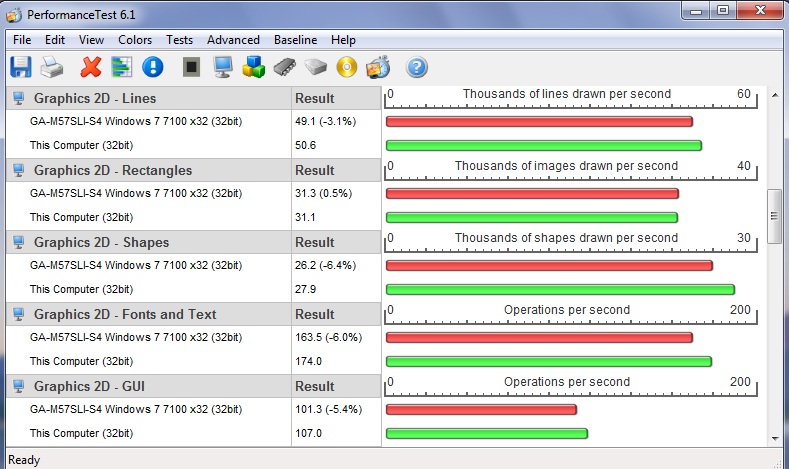
Task: Click the monitor icon beside Graphics 2D - Lines
Action: pyautogui.click(x=19, y=98)
